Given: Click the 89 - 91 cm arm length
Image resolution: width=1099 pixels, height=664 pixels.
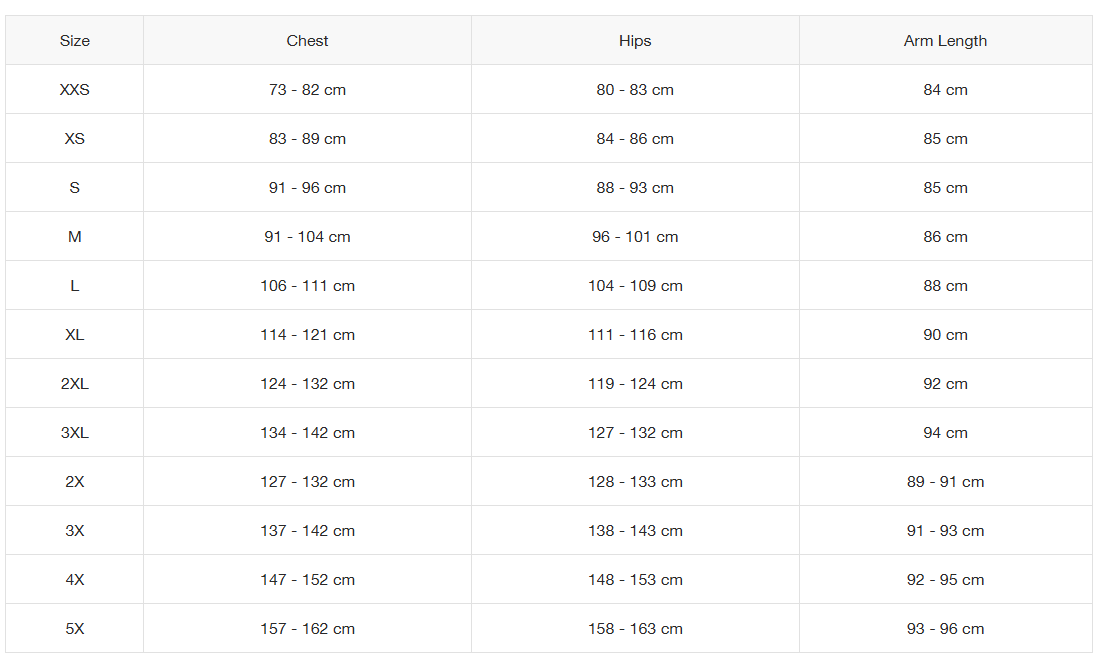Looking at the screenshot, I should click(945, 482).
